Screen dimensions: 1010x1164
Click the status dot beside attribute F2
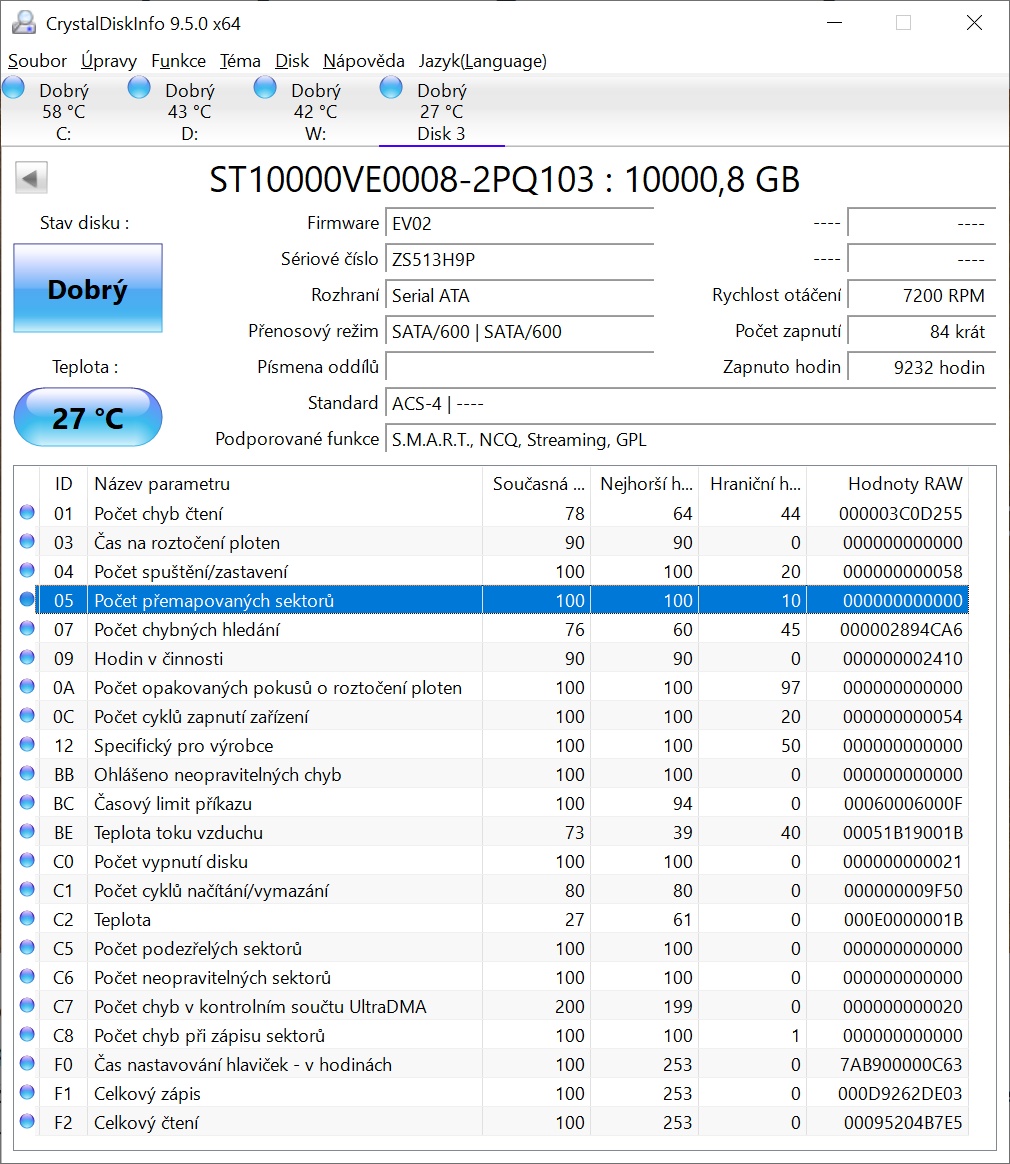point(27,1121)
